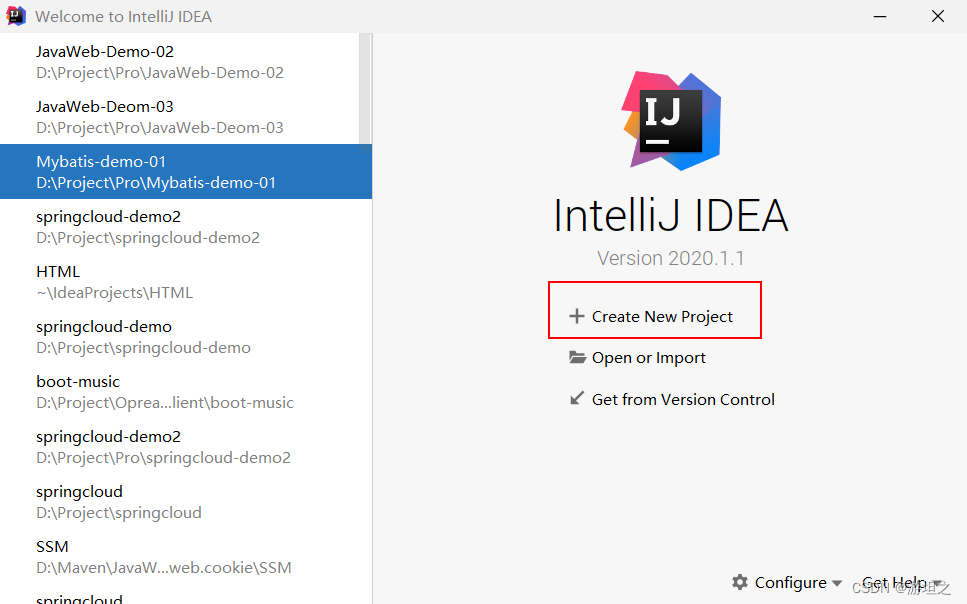Open springcloud-demo2 in D:\Project\Pro
967x604 pixels.
pos(186,446)
